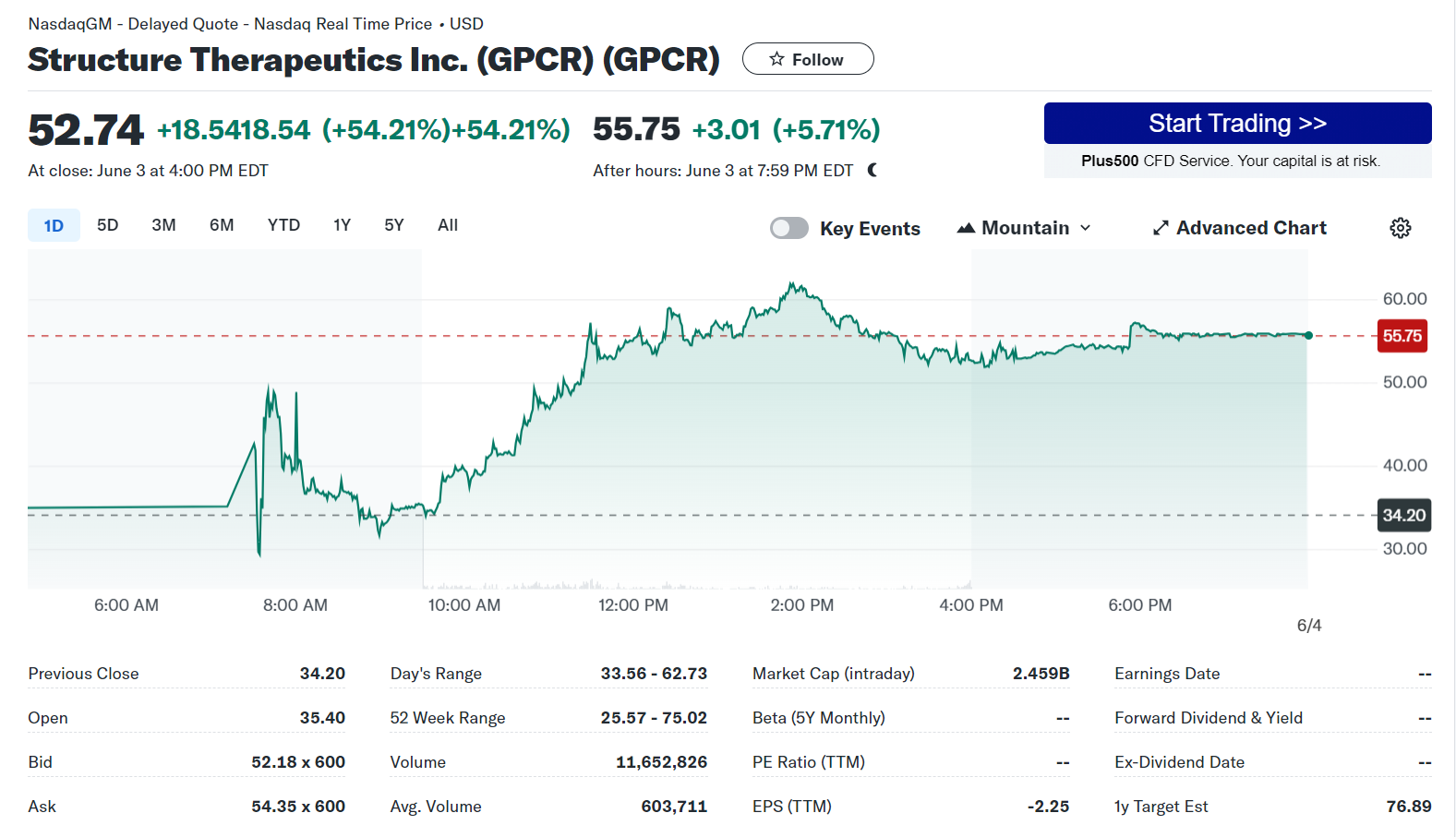Click the 34.20 previous close marker
The height and width of the screenshot is (837, 1456).
1403,515
